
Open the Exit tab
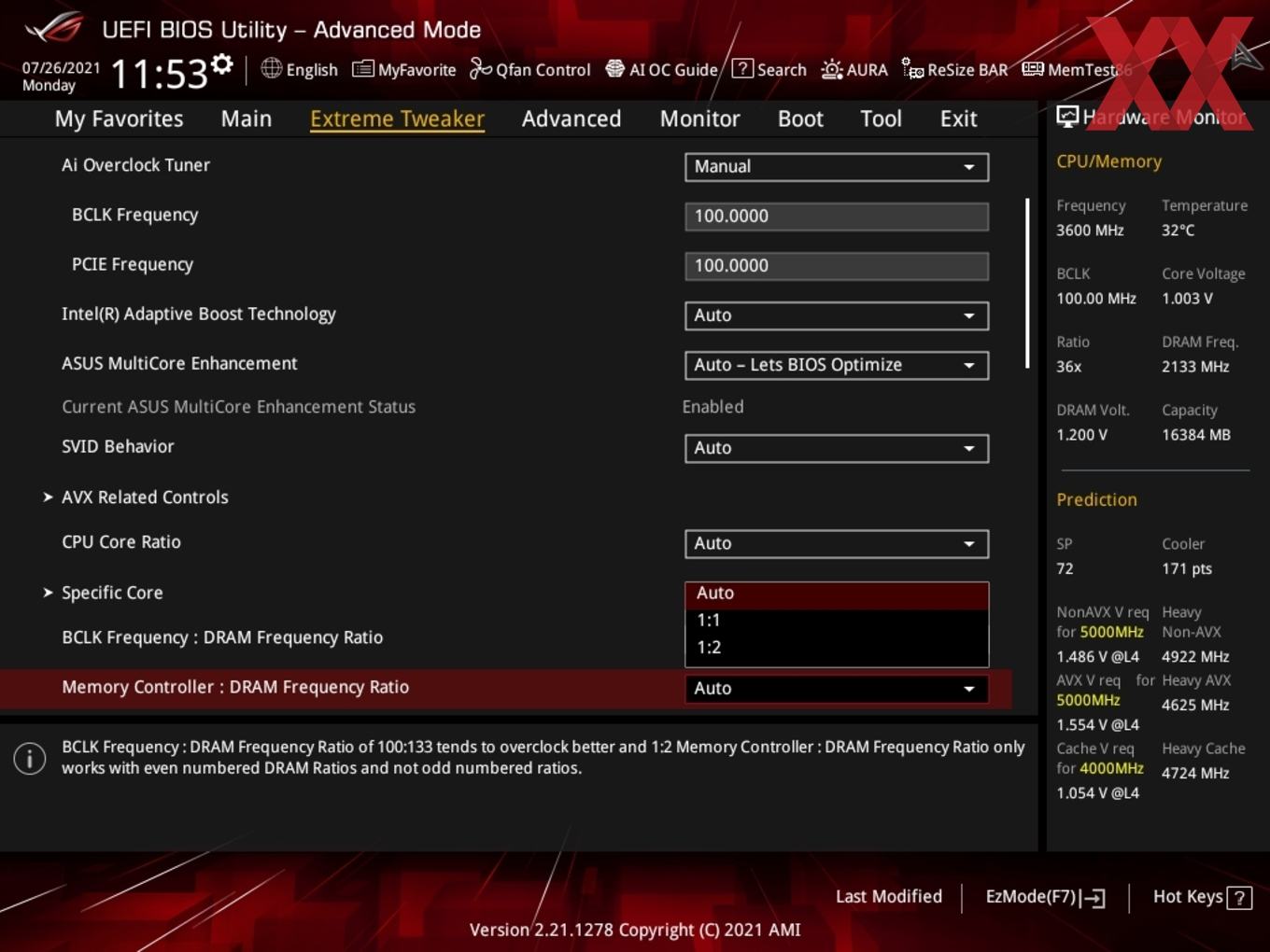coord(958,119)
